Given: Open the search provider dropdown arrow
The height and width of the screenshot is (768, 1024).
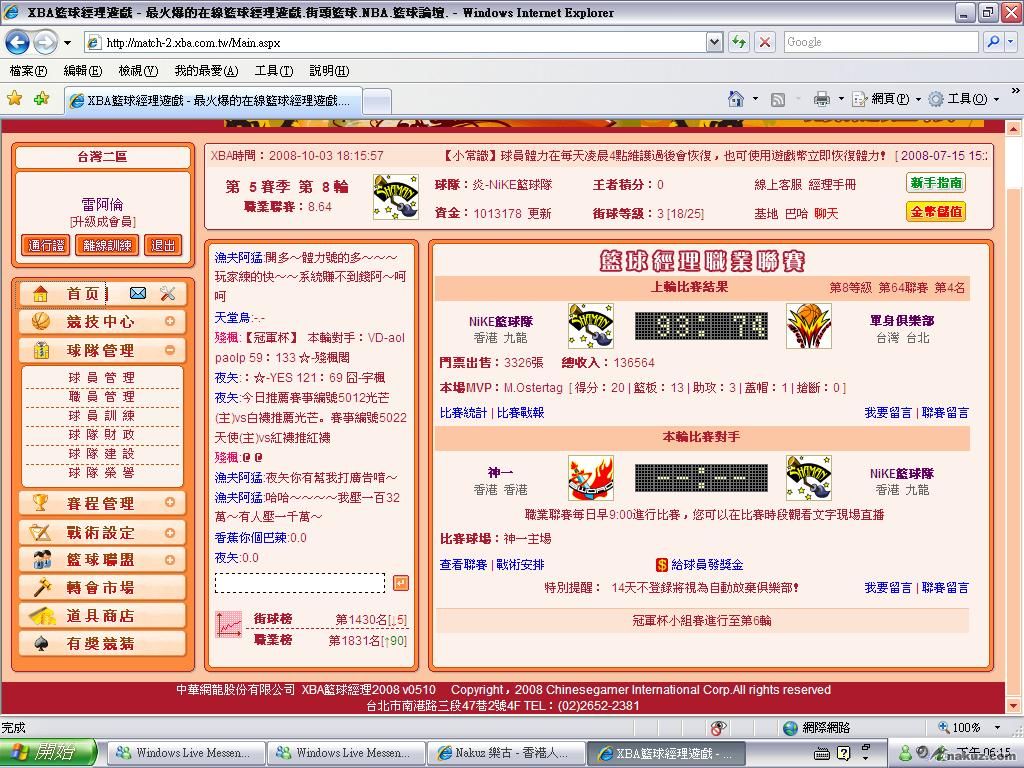Looking at the screenshot, I should tap(1010, 42).
